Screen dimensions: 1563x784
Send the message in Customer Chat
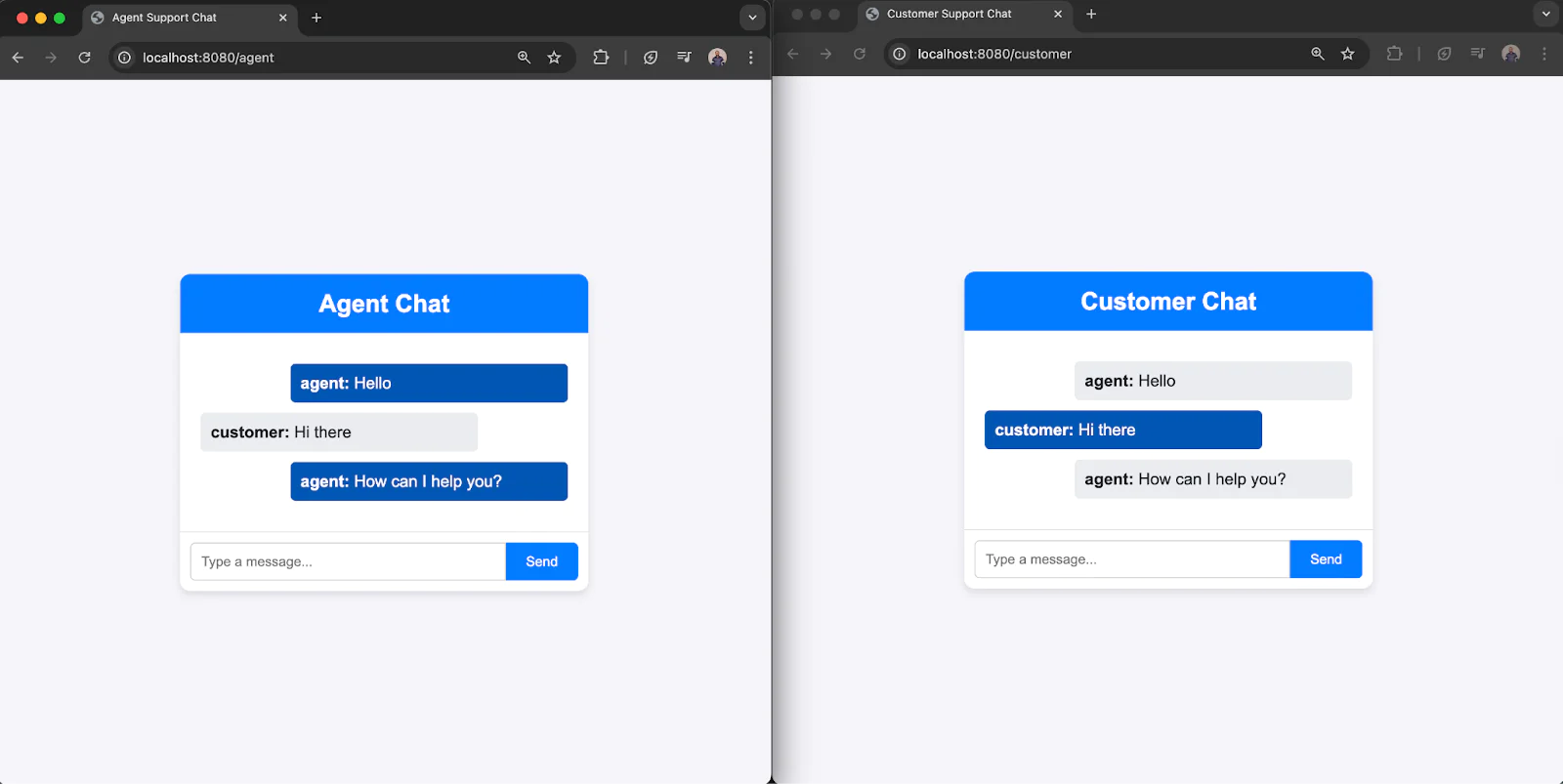point(1326,559)
